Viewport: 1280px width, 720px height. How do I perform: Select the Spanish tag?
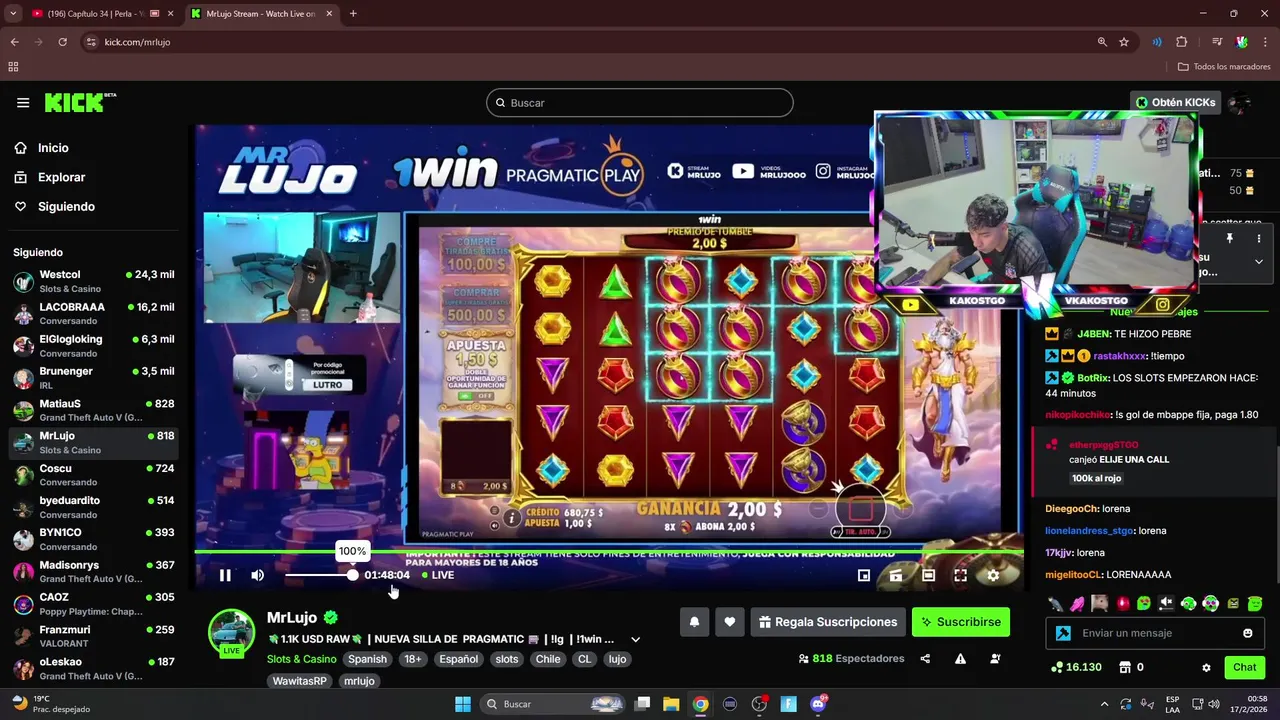point(367,659)
